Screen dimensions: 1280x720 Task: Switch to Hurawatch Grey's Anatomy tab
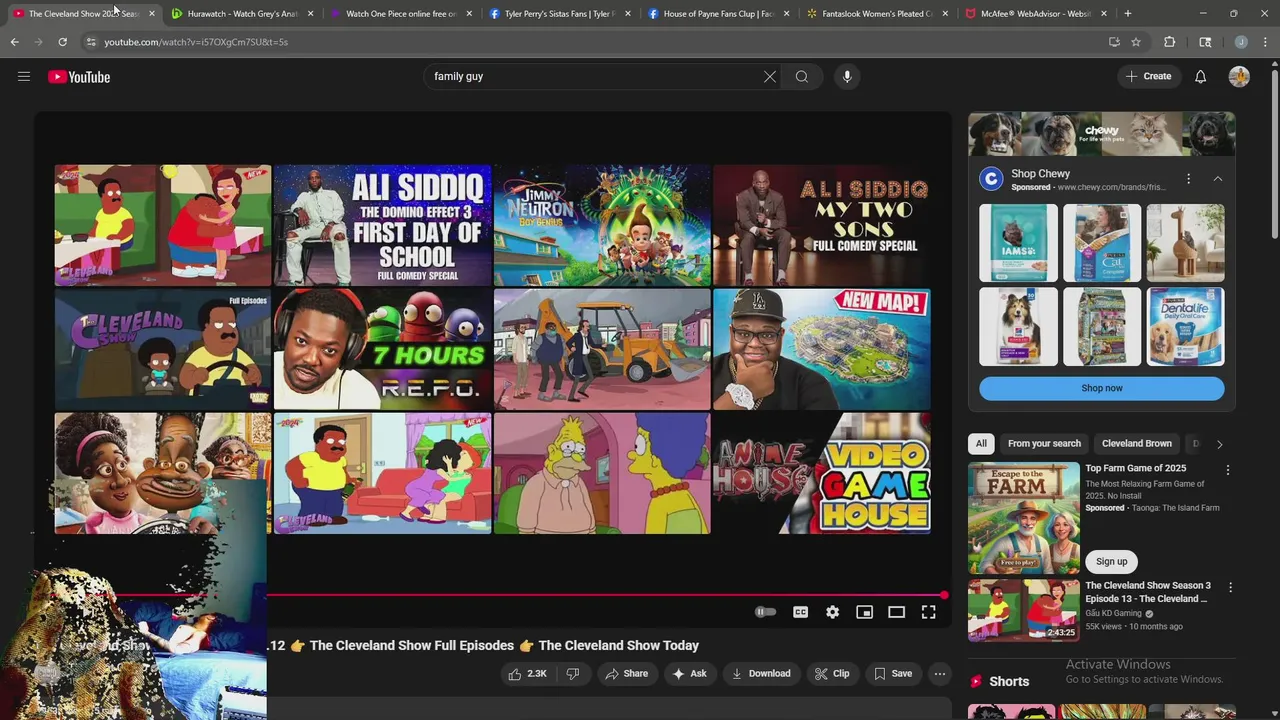coord(243,14)
